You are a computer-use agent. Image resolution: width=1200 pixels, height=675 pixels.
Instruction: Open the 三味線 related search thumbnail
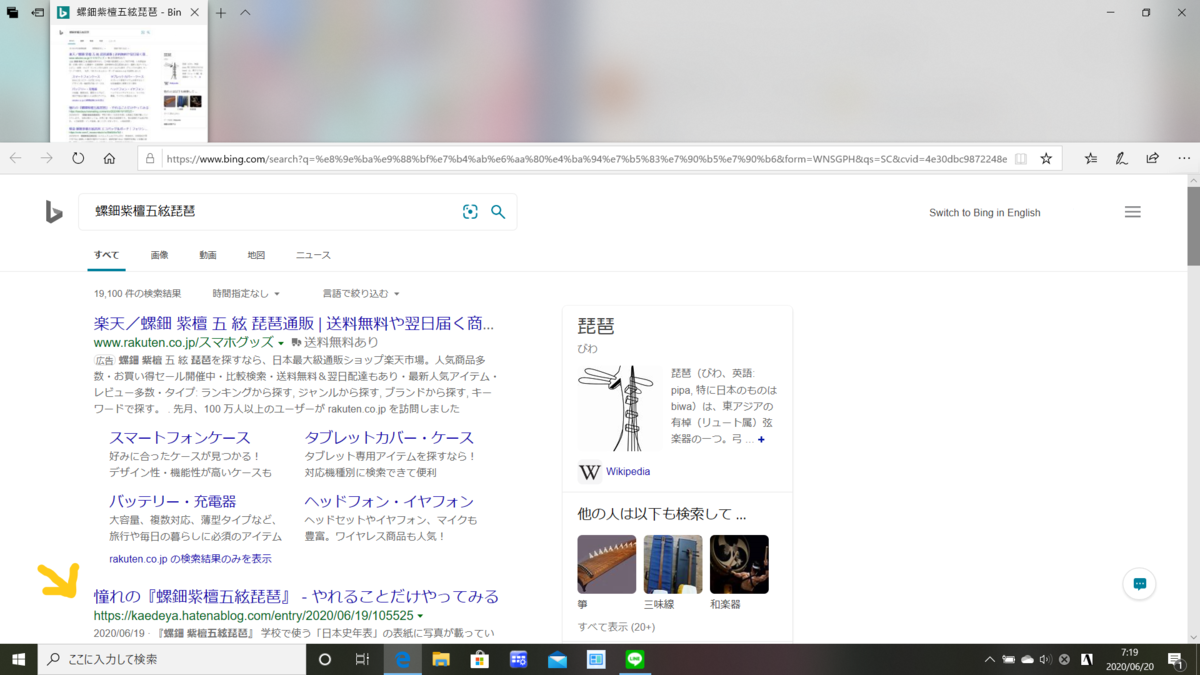[673, 564]
